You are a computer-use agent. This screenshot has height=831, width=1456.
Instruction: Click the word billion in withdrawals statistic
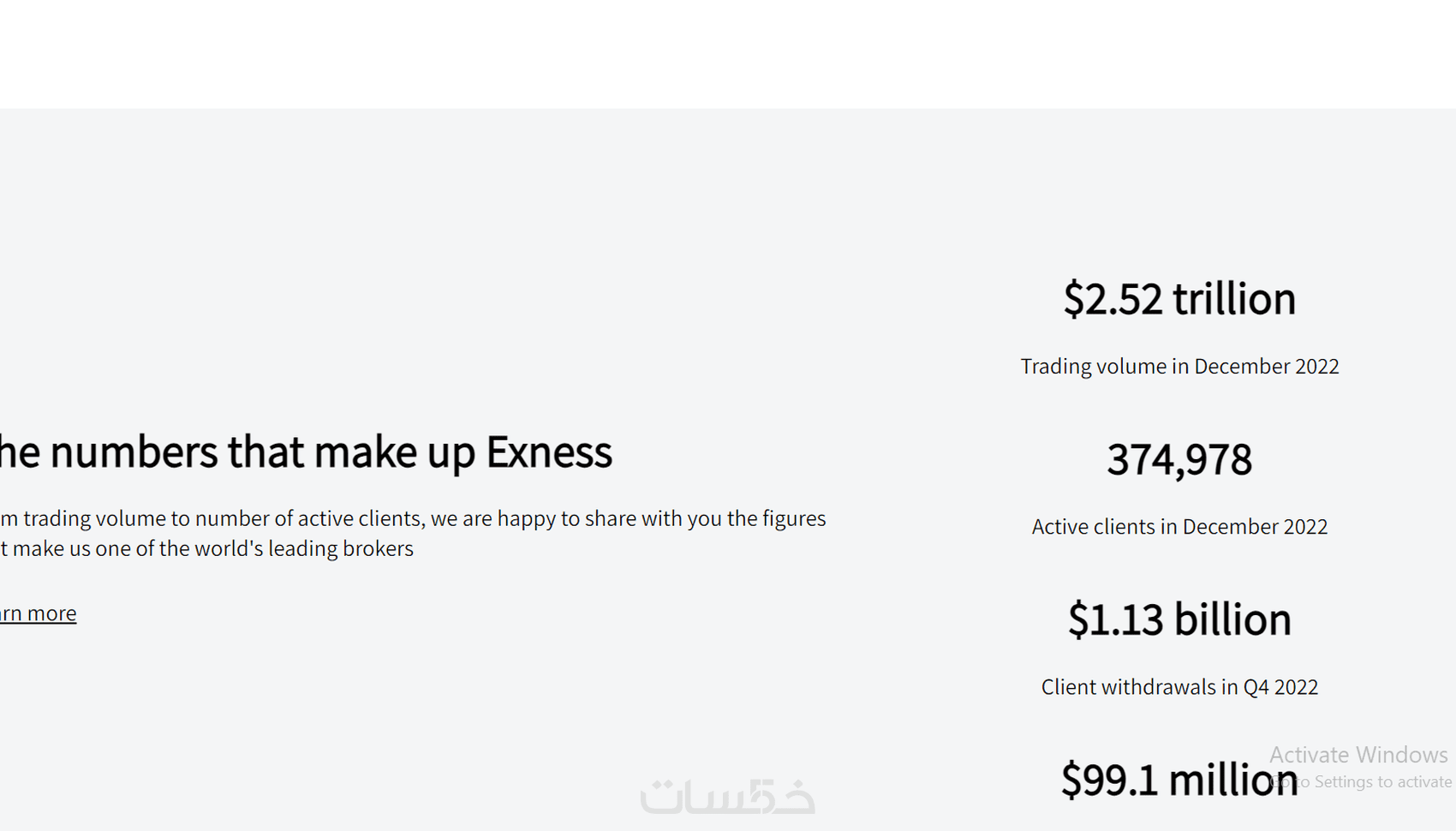[1232, 619]
